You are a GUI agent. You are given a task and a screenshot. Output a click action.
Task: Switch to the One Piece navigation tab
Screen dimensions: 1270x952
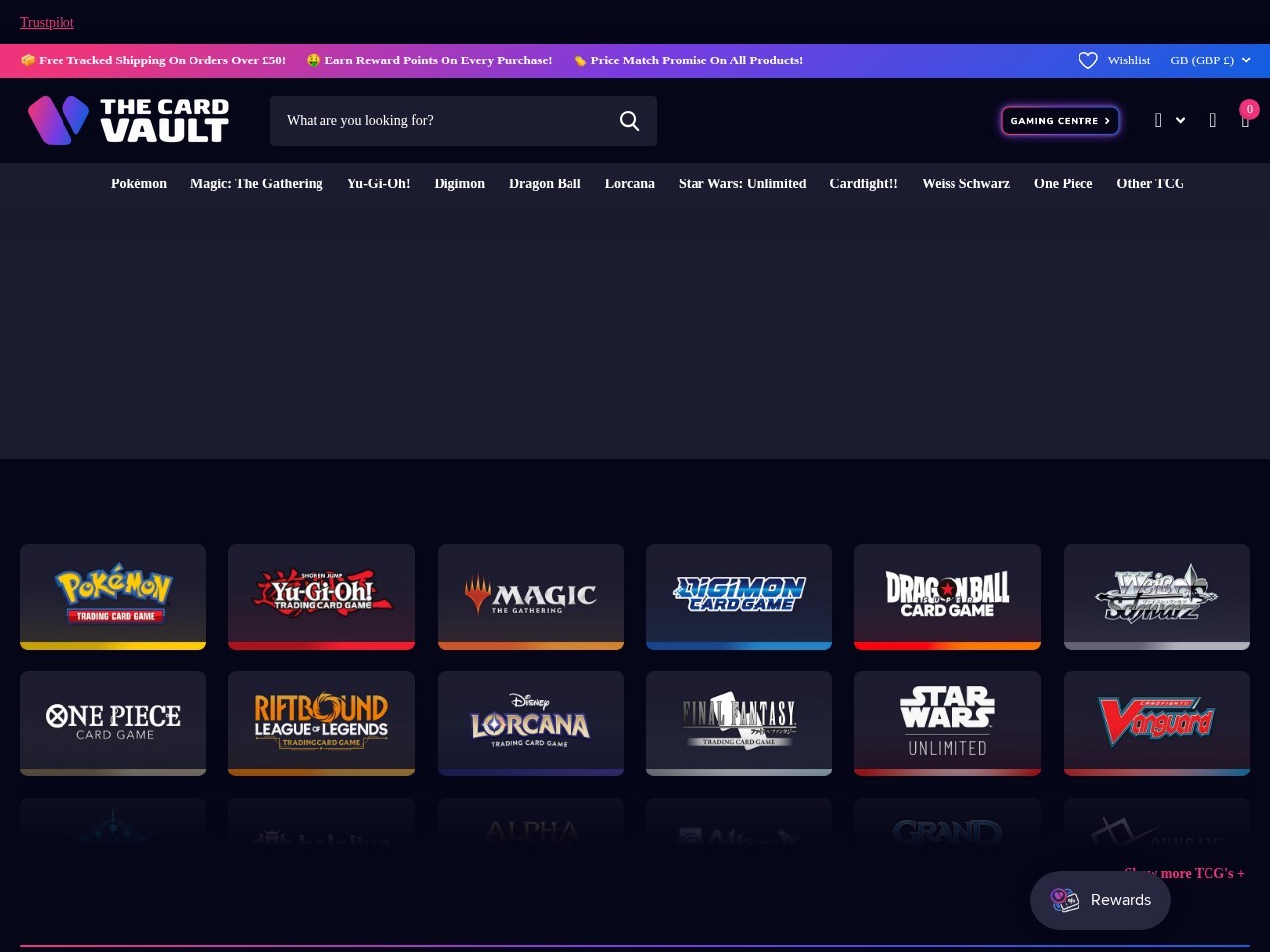point(1063,183)
